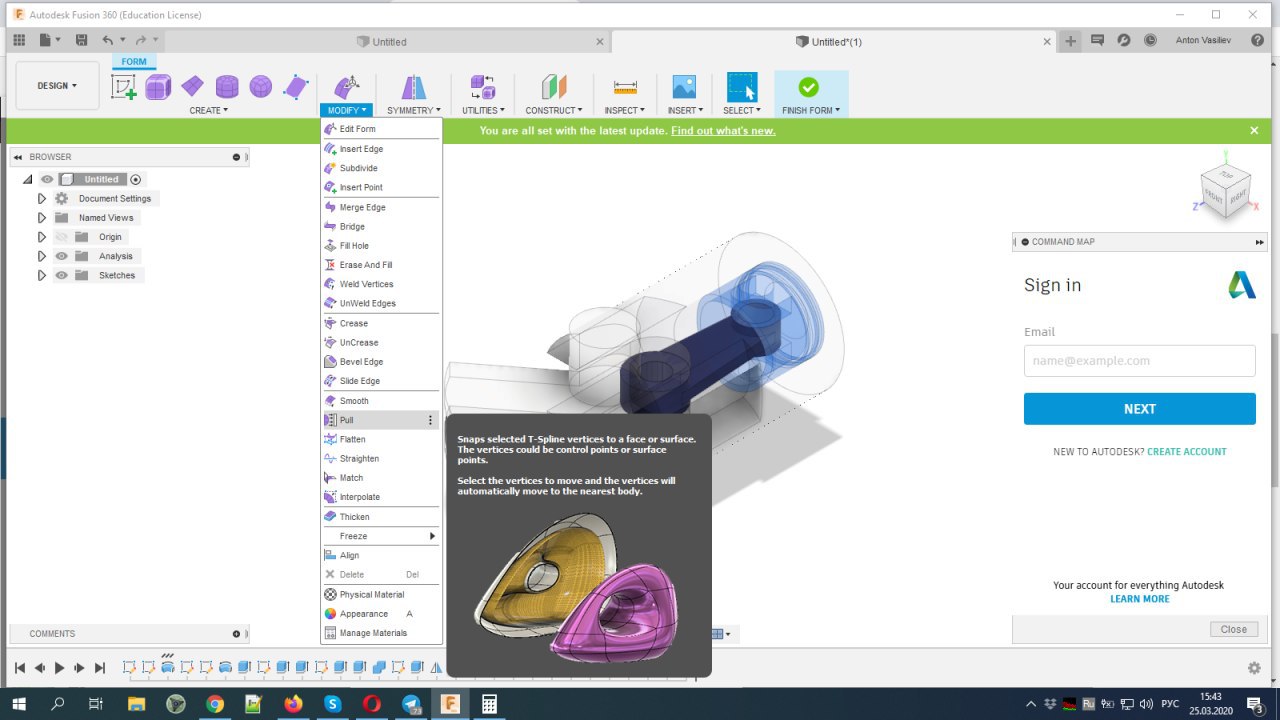Viewport: 1280px width, 720px height.
Task: Hide the Sketches folder with eye icon
Action: point(61,275)
